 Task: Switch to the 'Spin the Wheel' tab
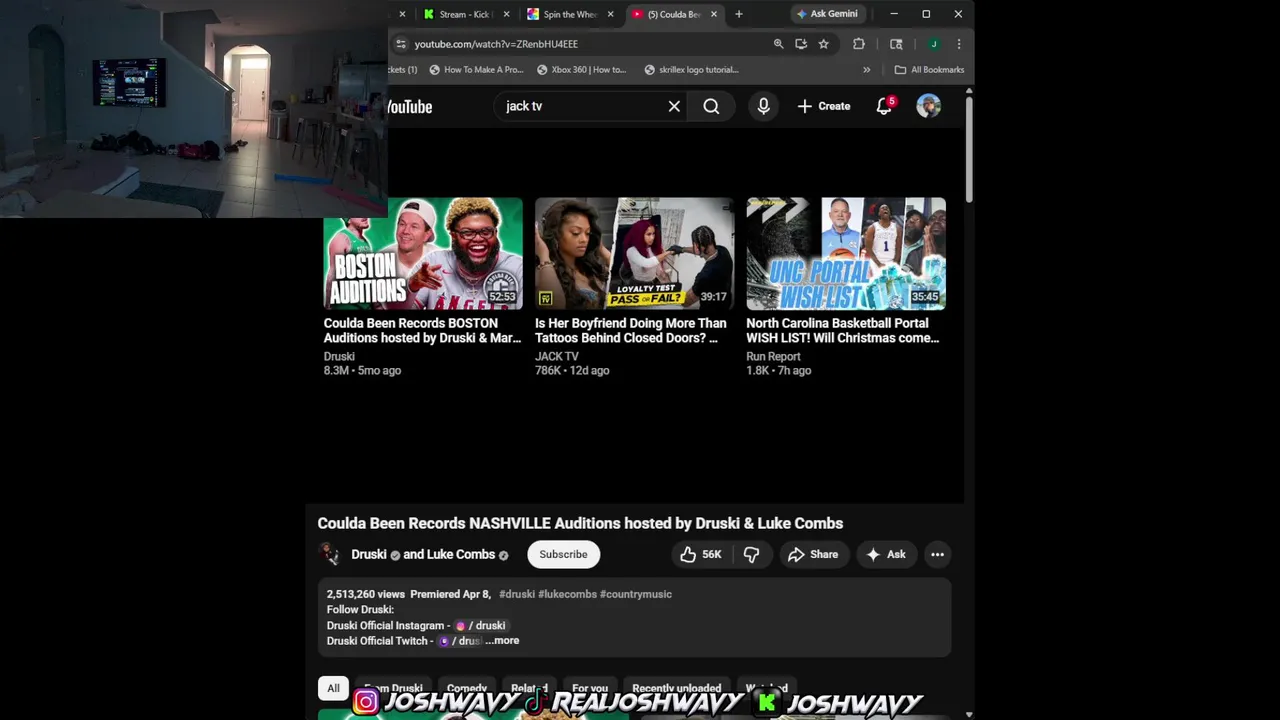click(x=562, y=14)
